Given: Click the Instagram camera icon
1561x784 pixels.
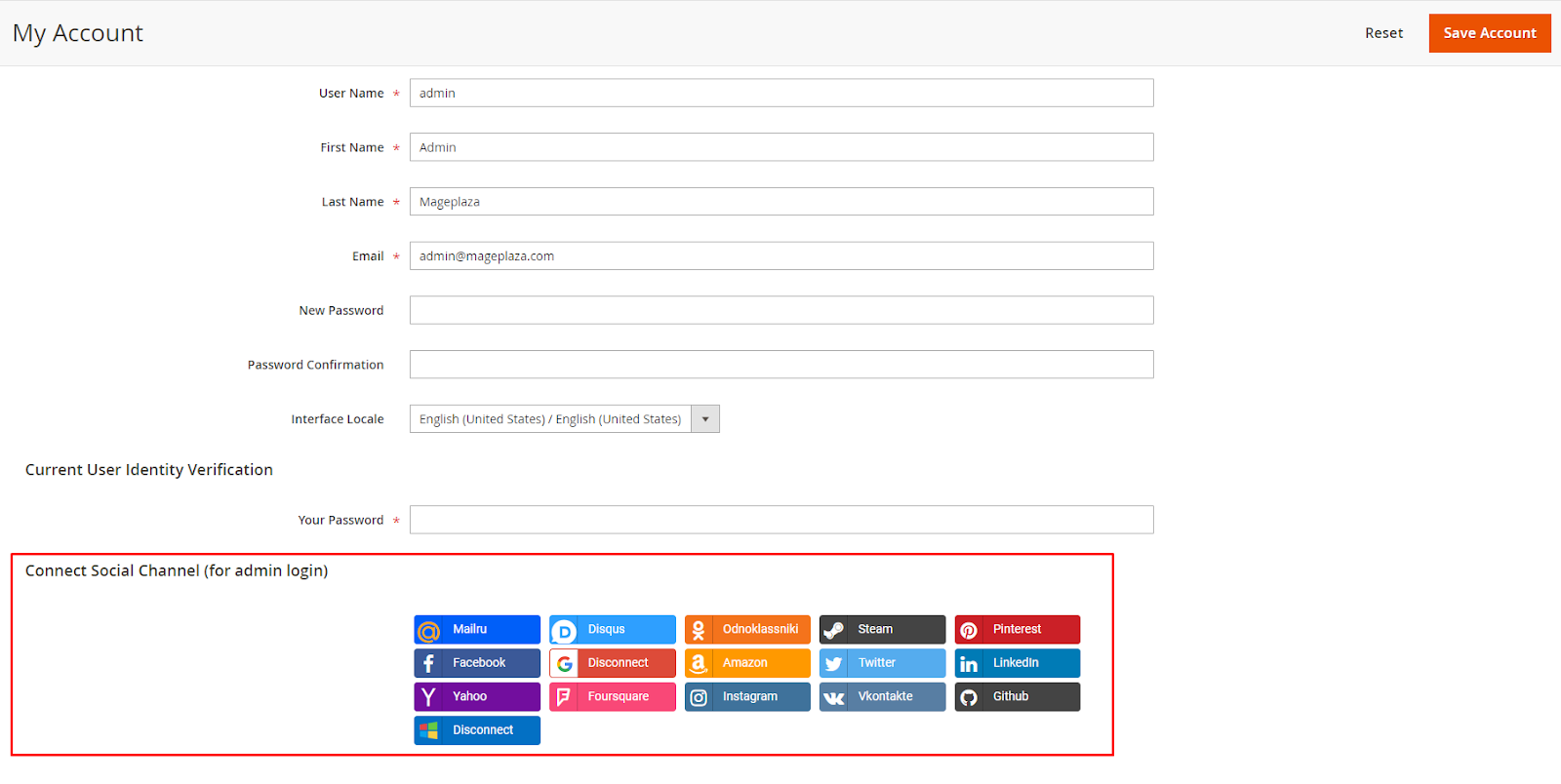Looking at the screenshot, I should tap(699, 698).
